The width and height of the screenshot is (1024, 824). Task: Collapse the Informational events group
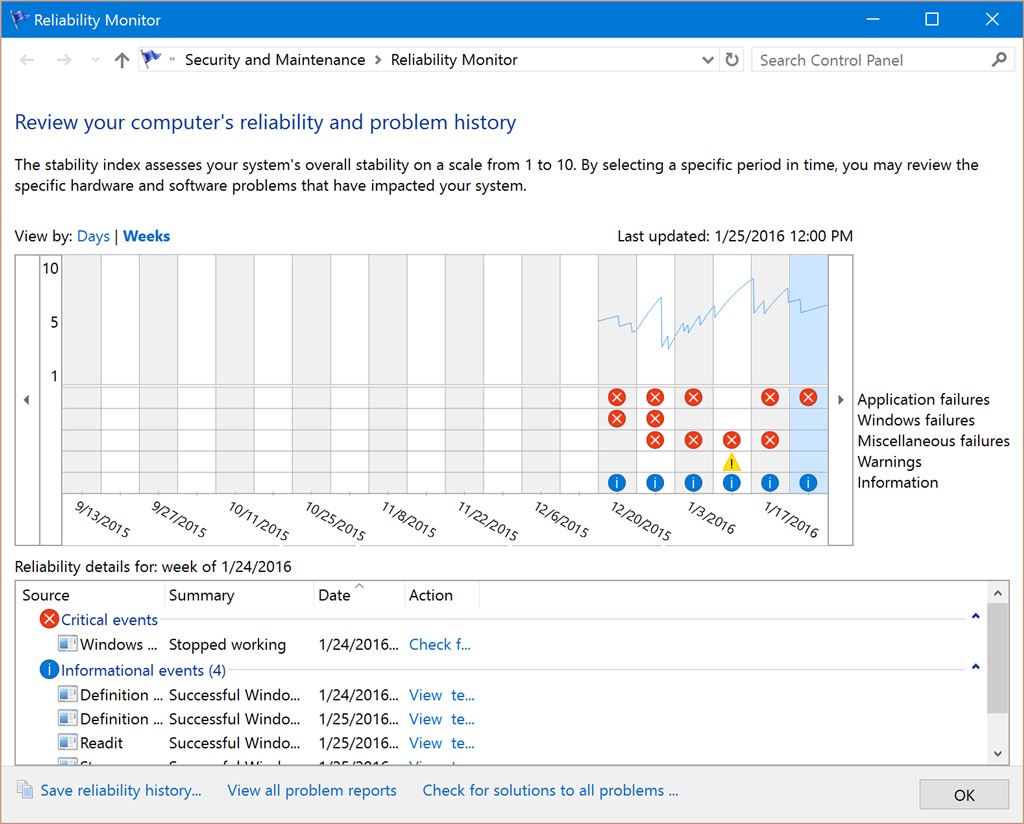(x=976, y=667)
